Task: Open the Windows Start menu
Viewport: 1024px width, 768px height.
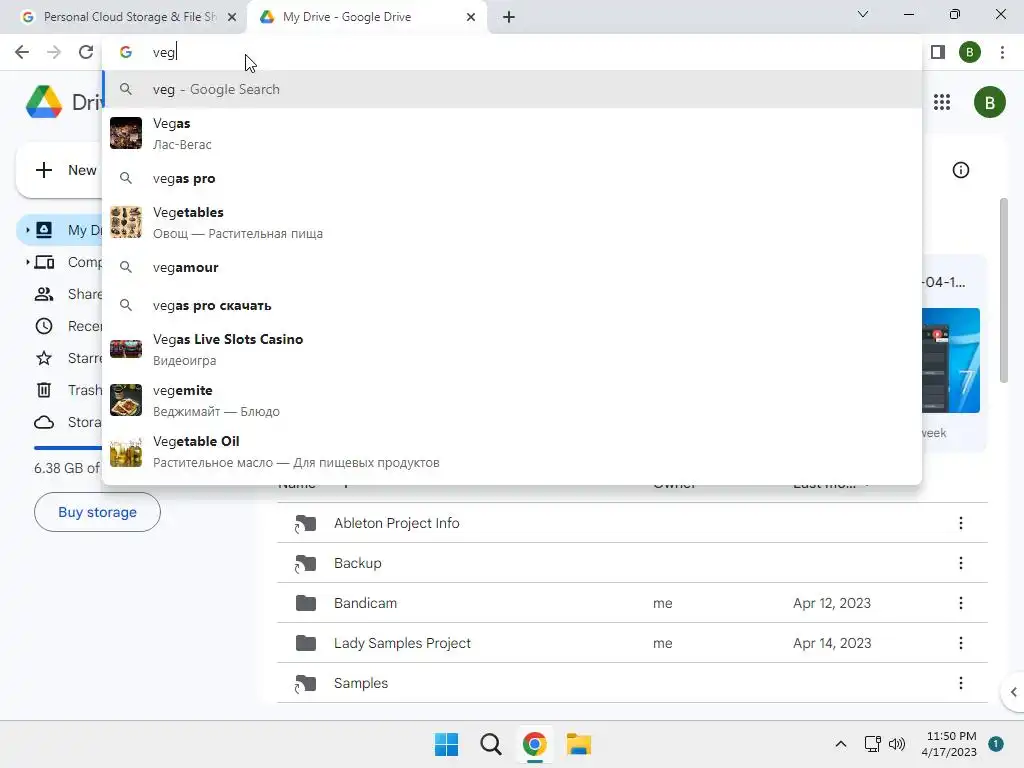Action: pos(447,744)
